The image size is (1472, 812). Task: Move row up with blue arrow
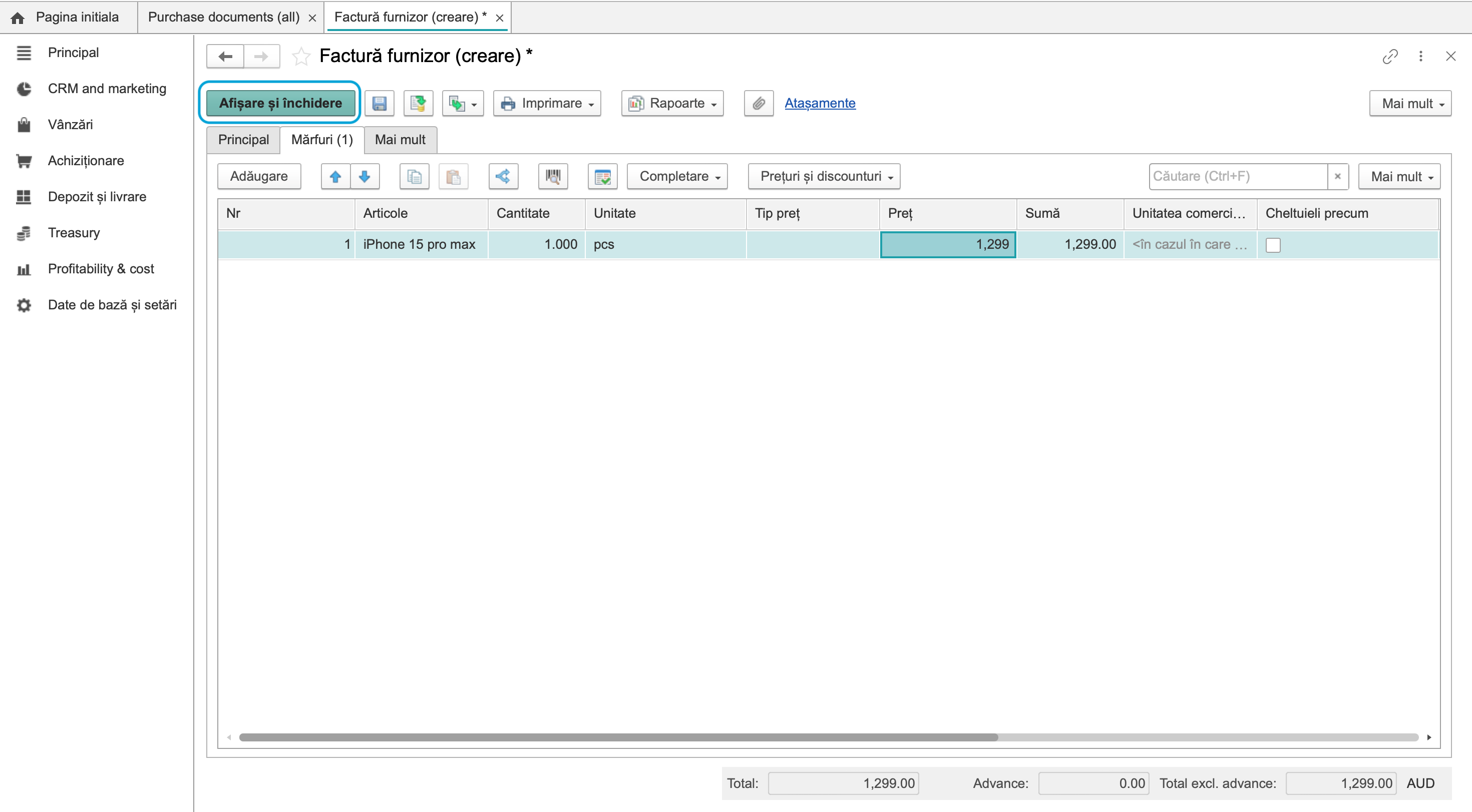tap(335, 177)
